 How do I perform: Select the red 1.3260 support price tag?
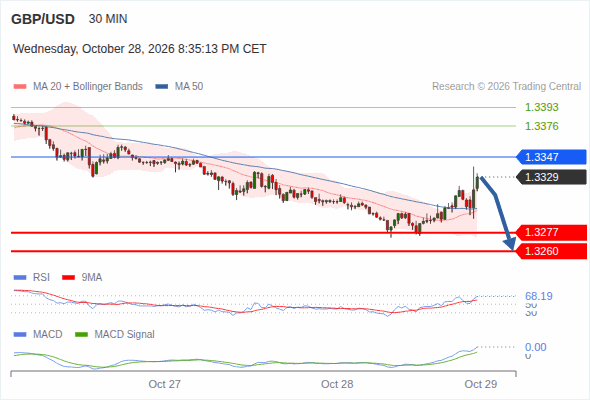(551, 251)
